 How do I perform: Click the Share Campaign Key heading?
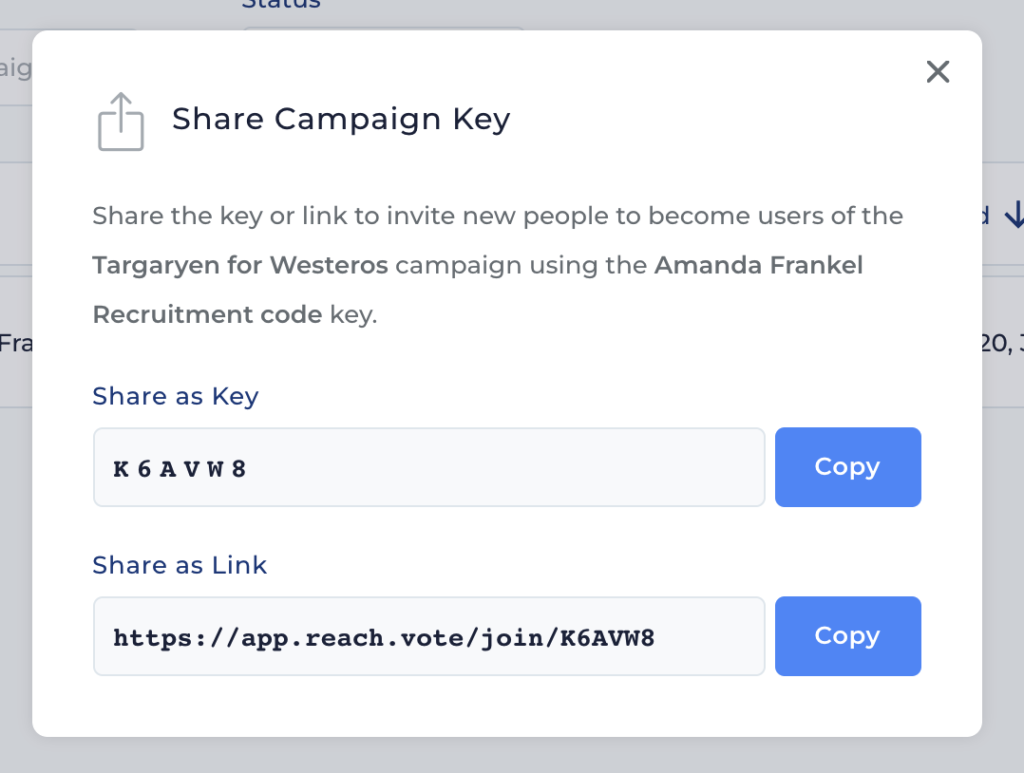(341, 119)
